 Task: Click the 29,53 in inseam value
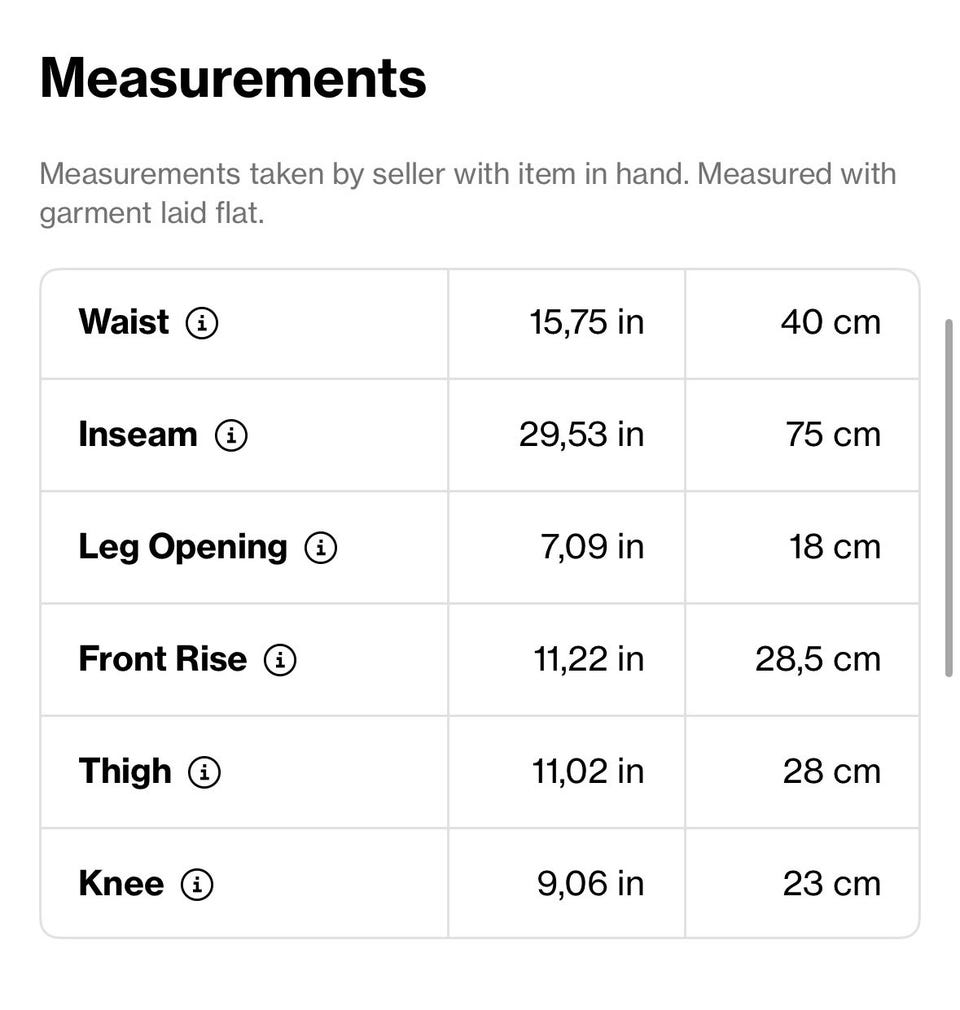[x=581, y=435]
